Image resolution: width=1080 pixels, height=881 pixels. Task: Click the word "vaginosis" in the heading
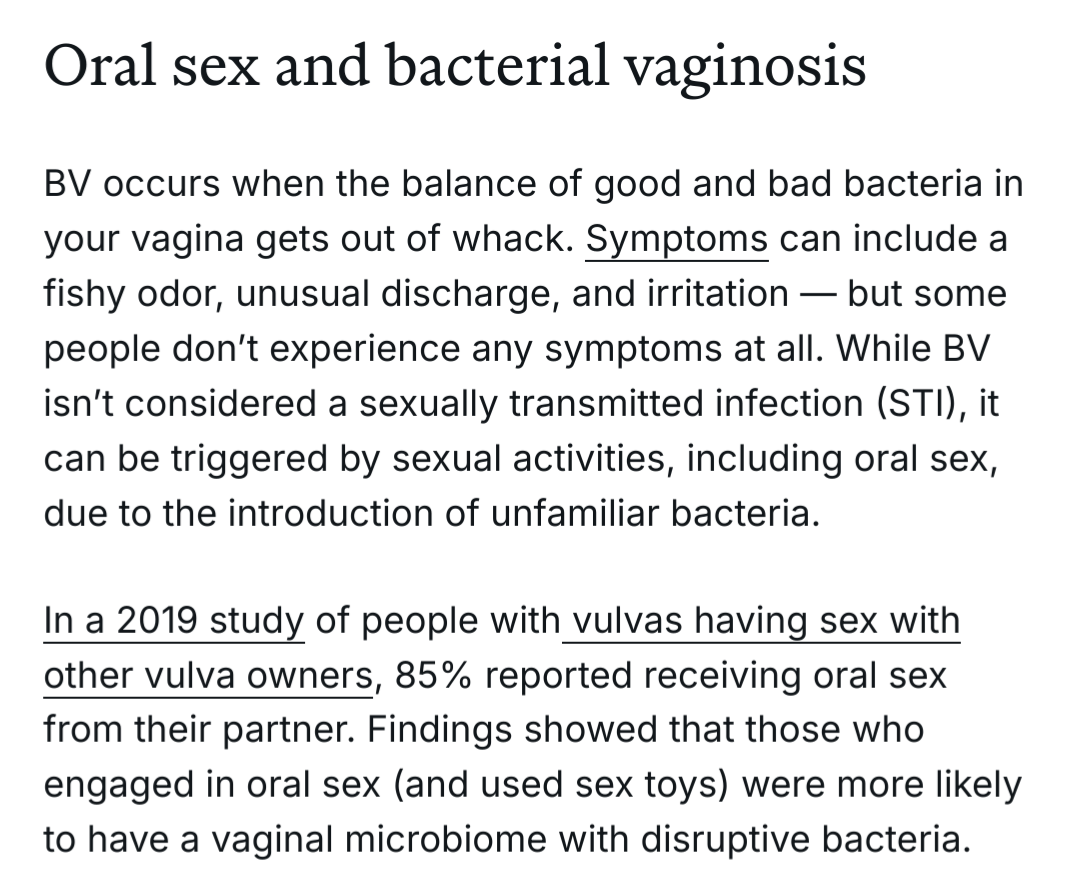[745, 68]
